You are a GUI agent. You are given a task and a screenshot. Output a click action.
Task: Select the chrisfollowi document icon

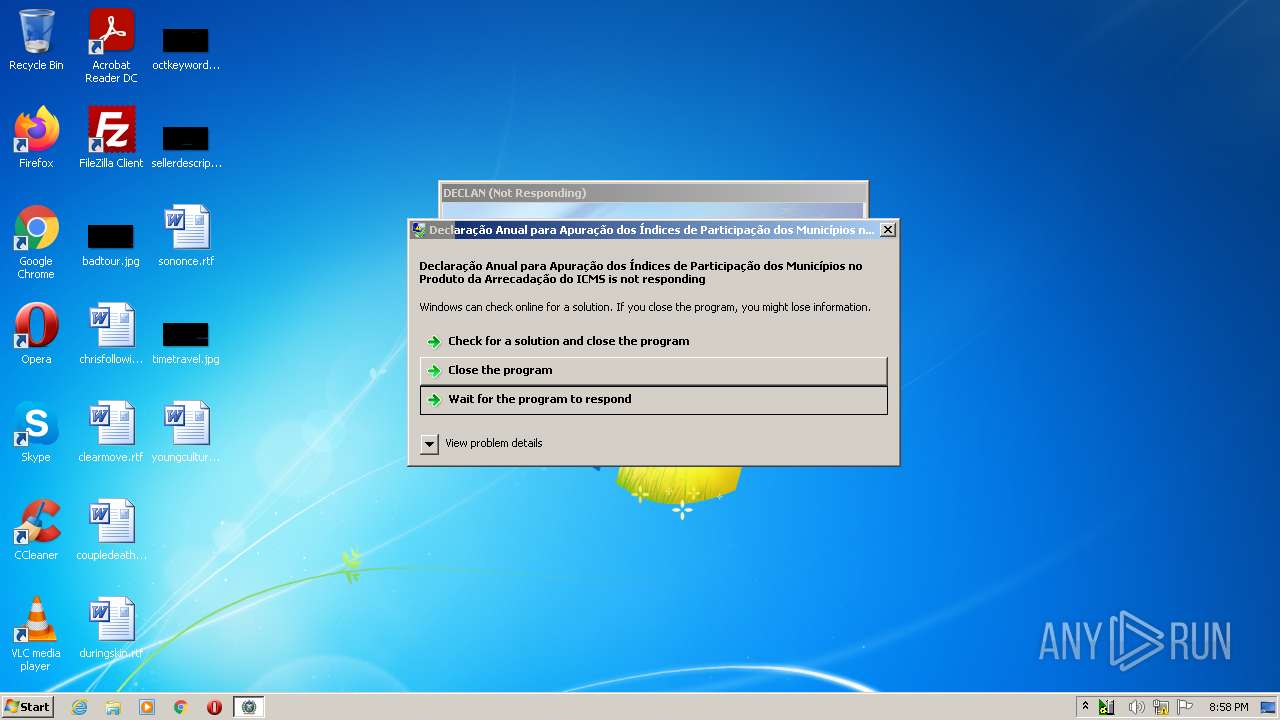pyautogui.click(x=111, y=334)
